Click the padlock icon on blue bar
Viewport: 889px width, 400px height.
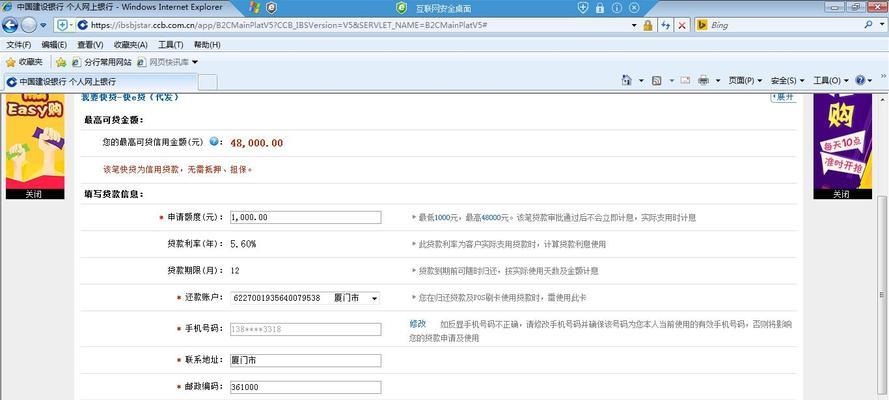tap(600, 8)
